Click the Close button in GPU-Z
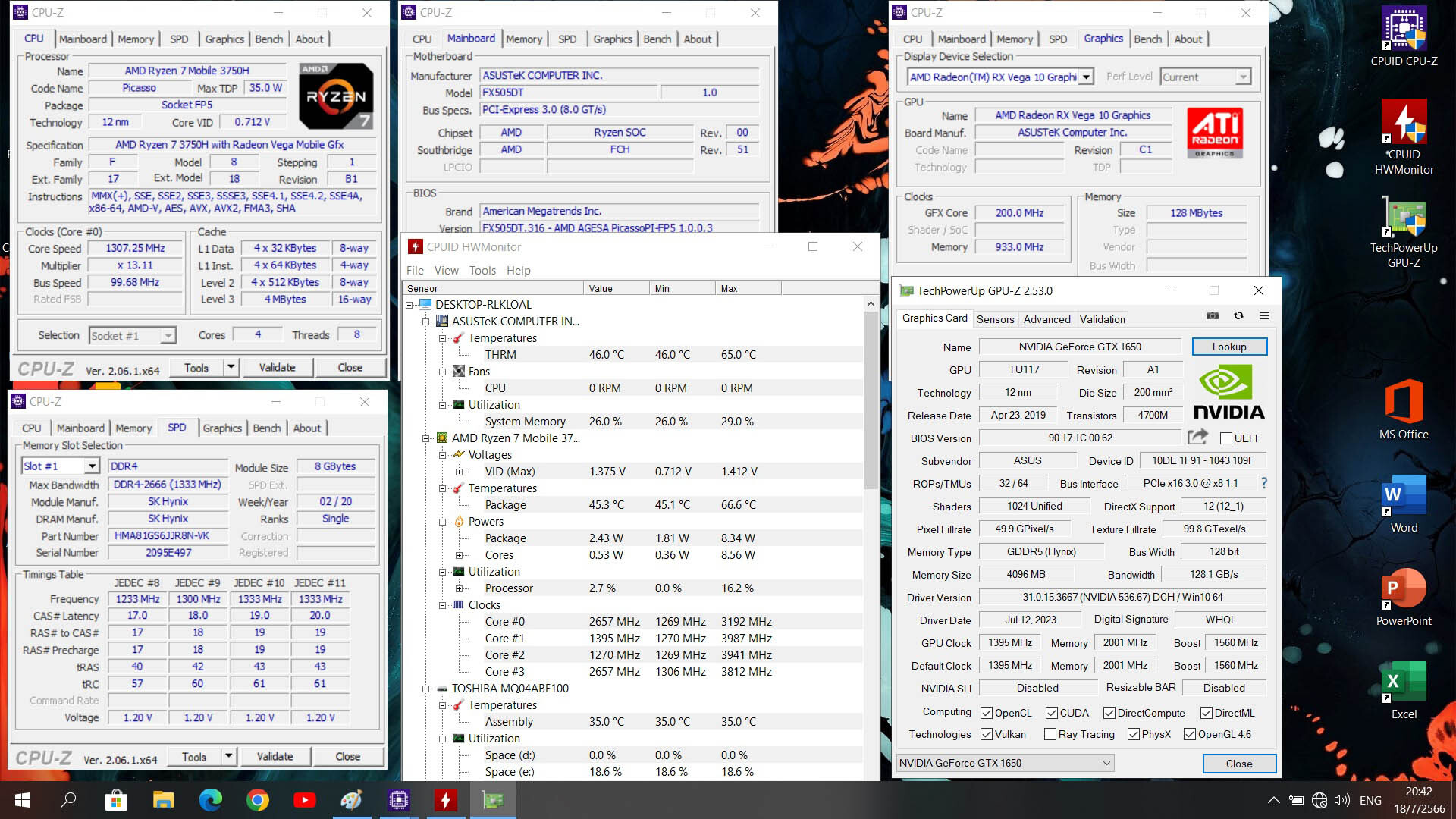The width and height of the screenshot is (1456, 819). (x=1239, y=764)
